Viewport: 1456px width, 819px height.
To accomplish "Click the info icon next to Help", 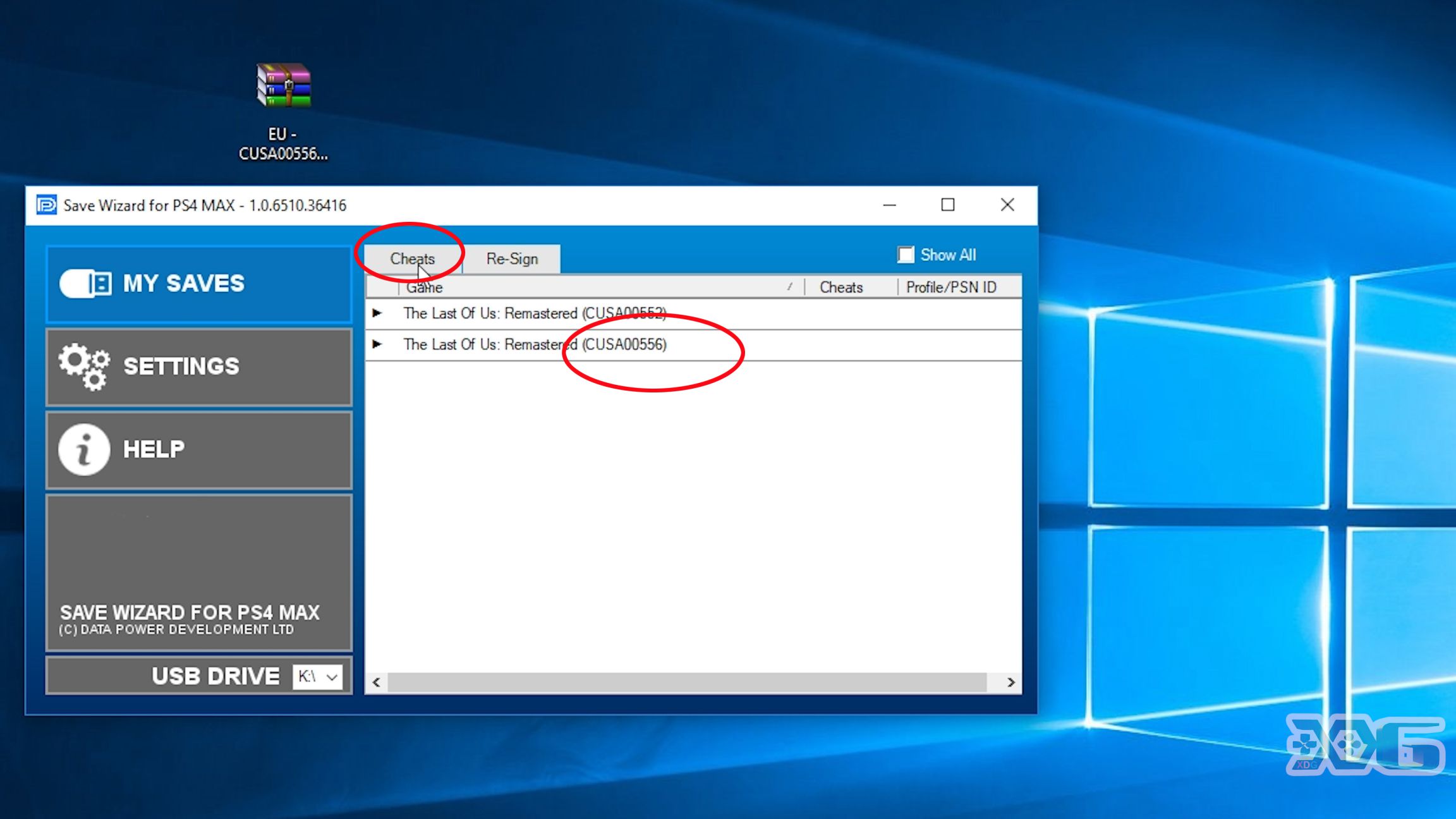I will [x=84, y=449].
